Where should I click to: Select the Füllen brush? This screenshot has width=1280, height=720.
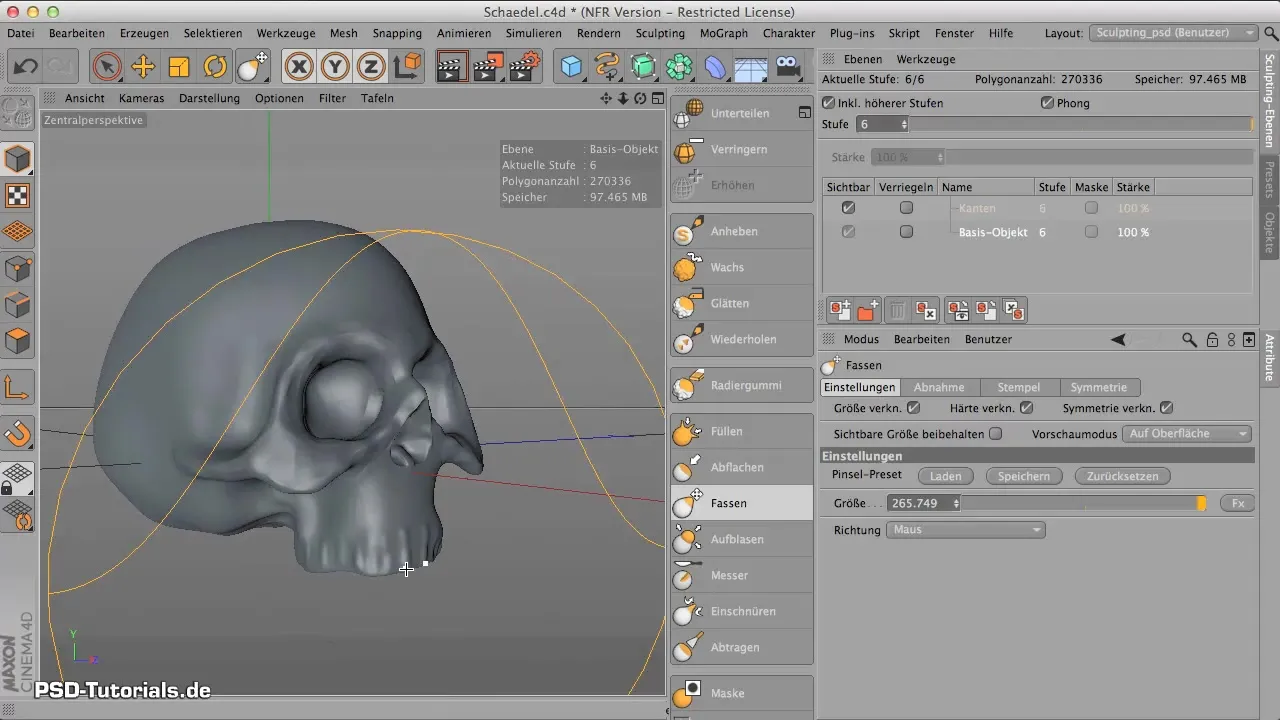(x=741, y=431)
